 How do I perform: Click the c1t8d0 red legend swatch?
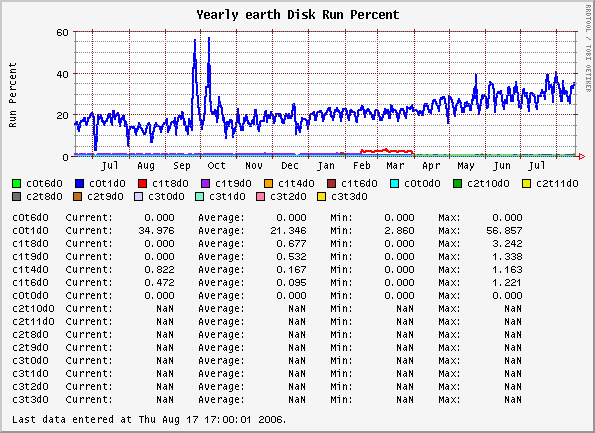click(x=142, y=184)
